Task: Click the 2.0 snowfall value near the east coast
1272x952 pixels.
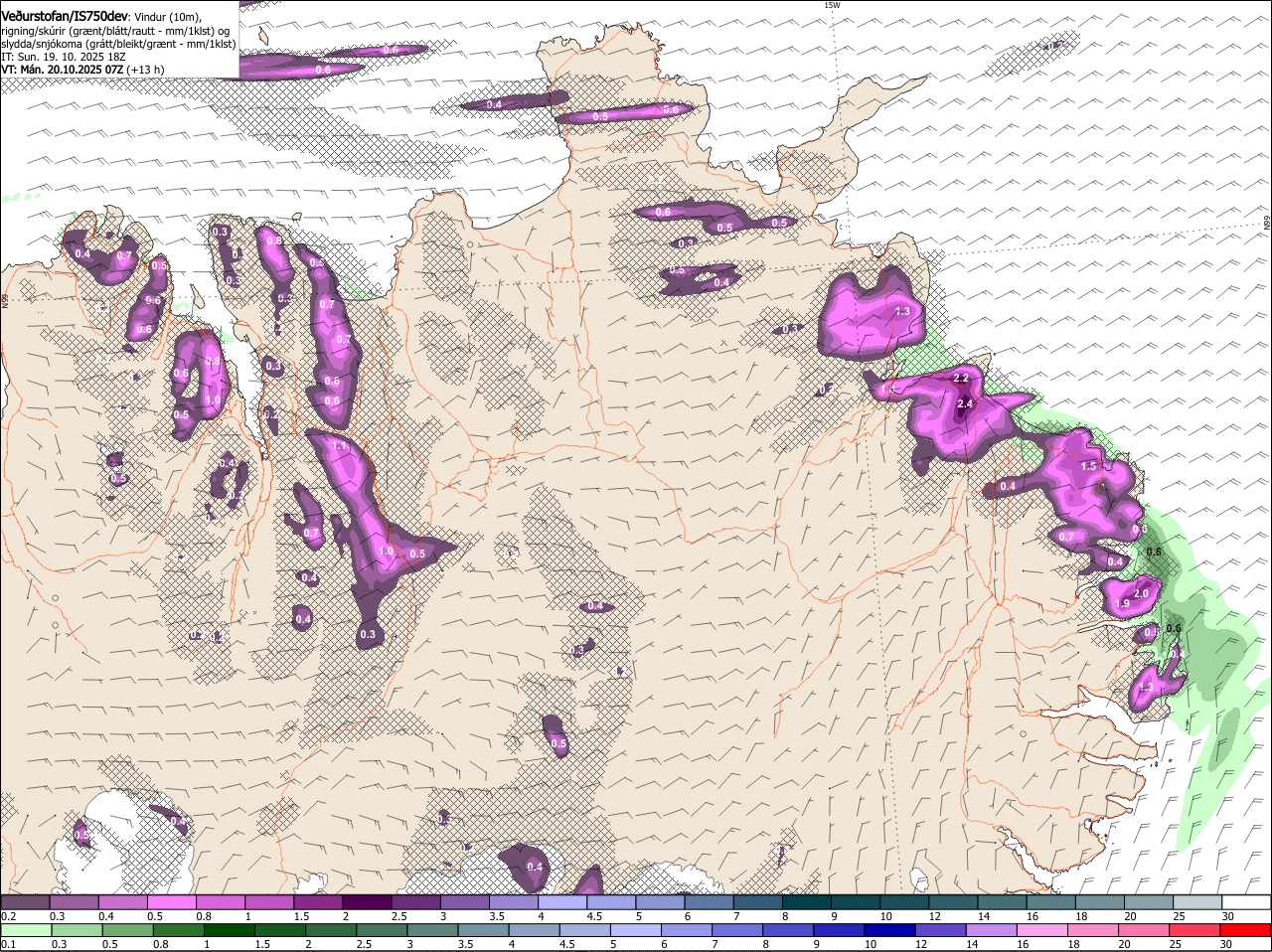Action: point(1141,593)
